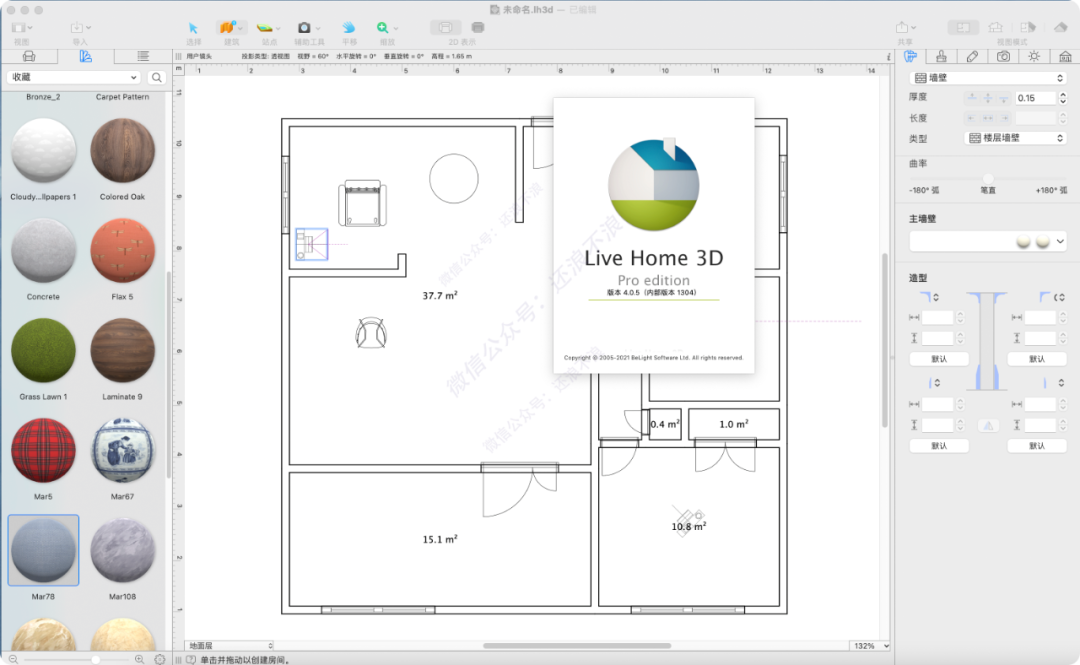Screen dimensions: 1080x665
Task: Activate the pan hand tool (平移)
Action: pyautogui.click(x=349, y=28)
